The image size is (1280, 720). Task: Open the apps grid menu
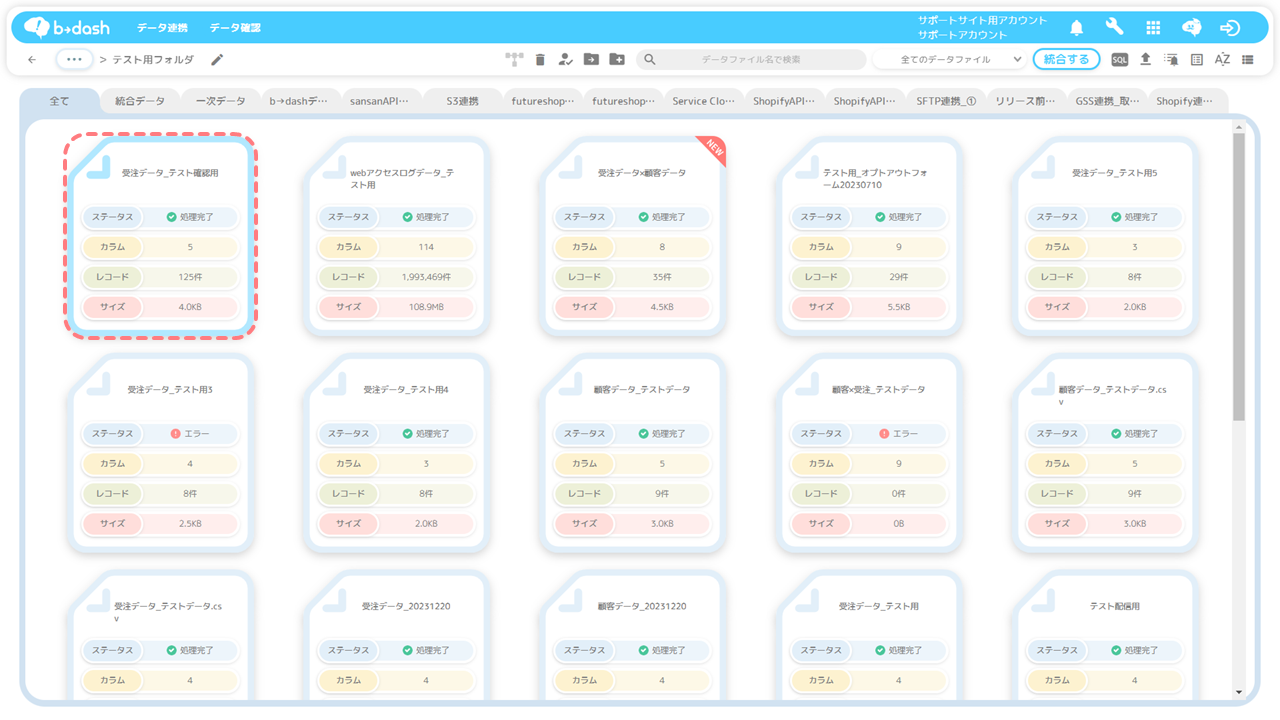tap(1153, 27)
